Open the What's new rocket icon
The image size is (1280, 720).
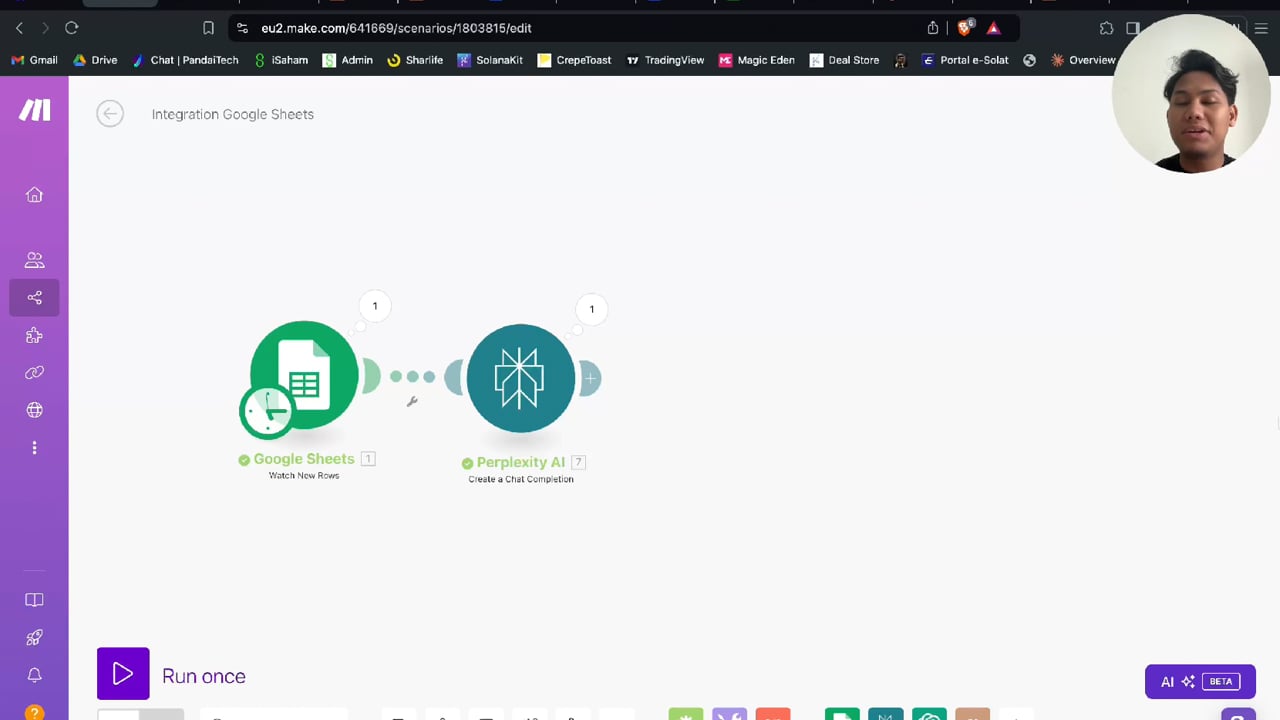coord(34,638)
